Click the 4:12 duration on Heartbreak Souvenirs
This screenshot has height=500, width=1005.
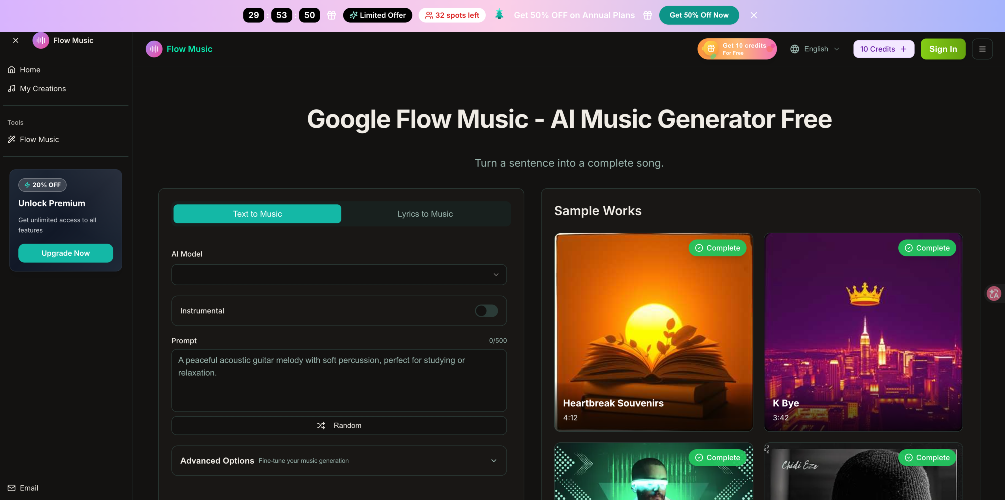pos(570,417)
